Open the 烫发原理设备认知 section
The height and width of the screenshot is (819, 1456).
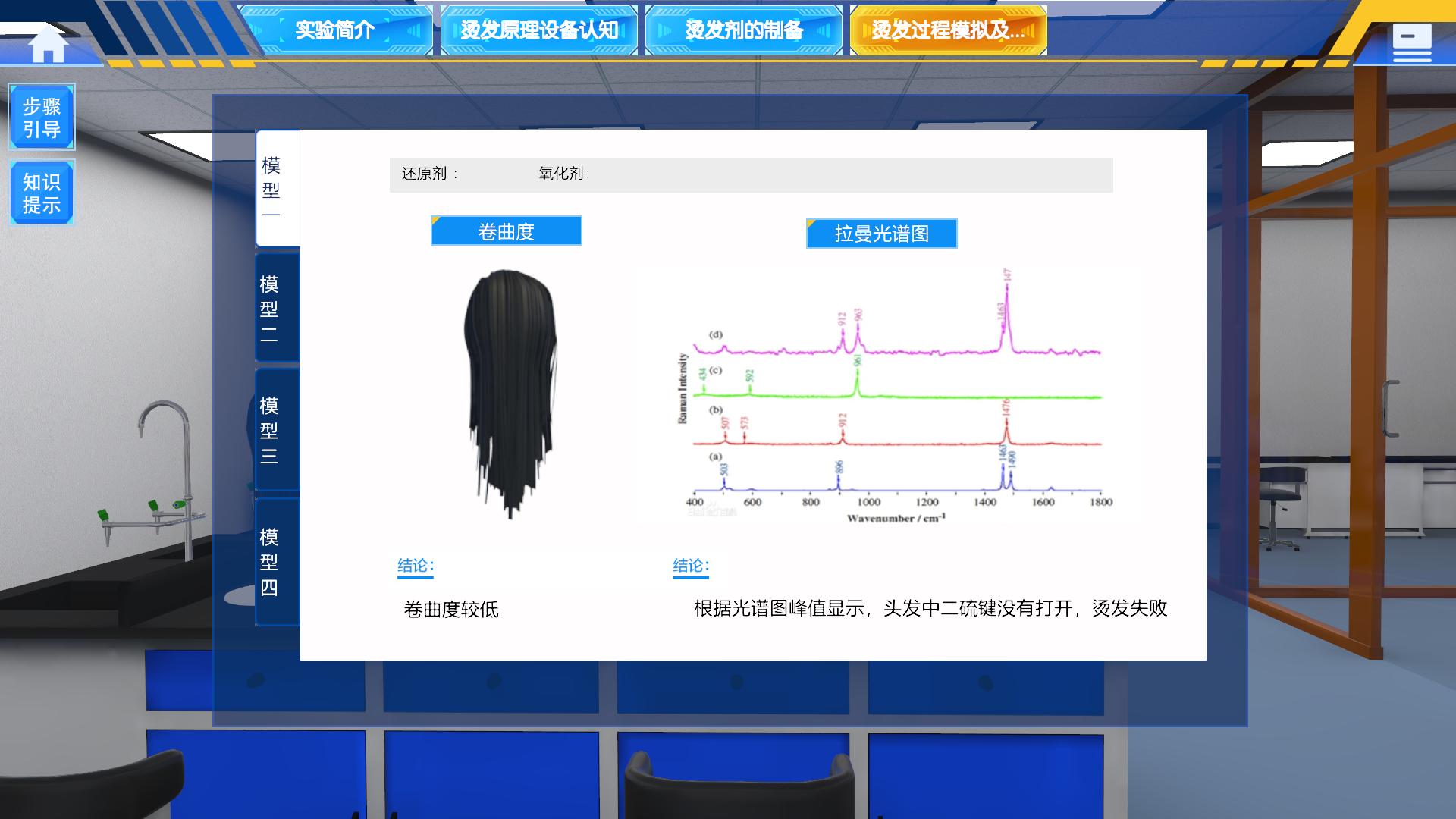[539, 31]
